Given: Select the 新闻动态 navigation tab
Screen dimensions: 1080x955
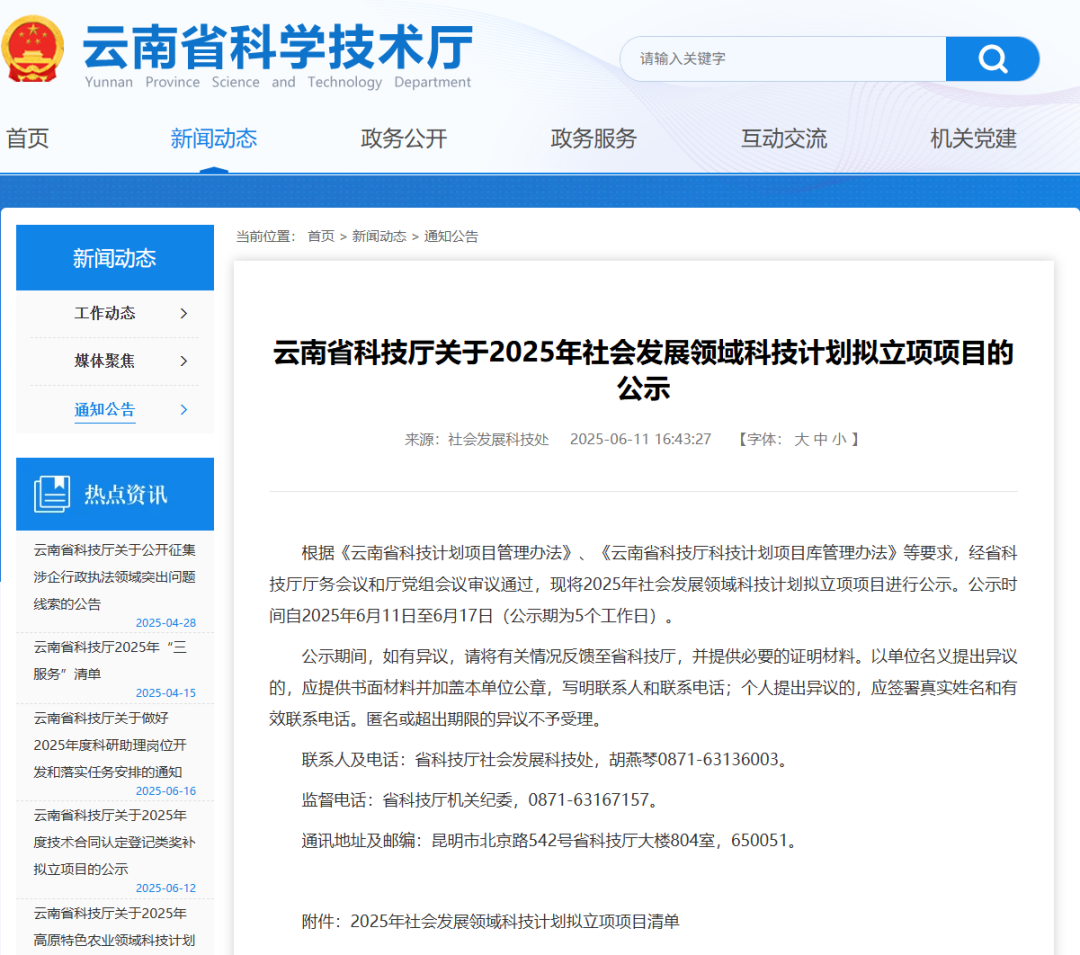Looking at the screenshot, I should [x=212, y=139].
